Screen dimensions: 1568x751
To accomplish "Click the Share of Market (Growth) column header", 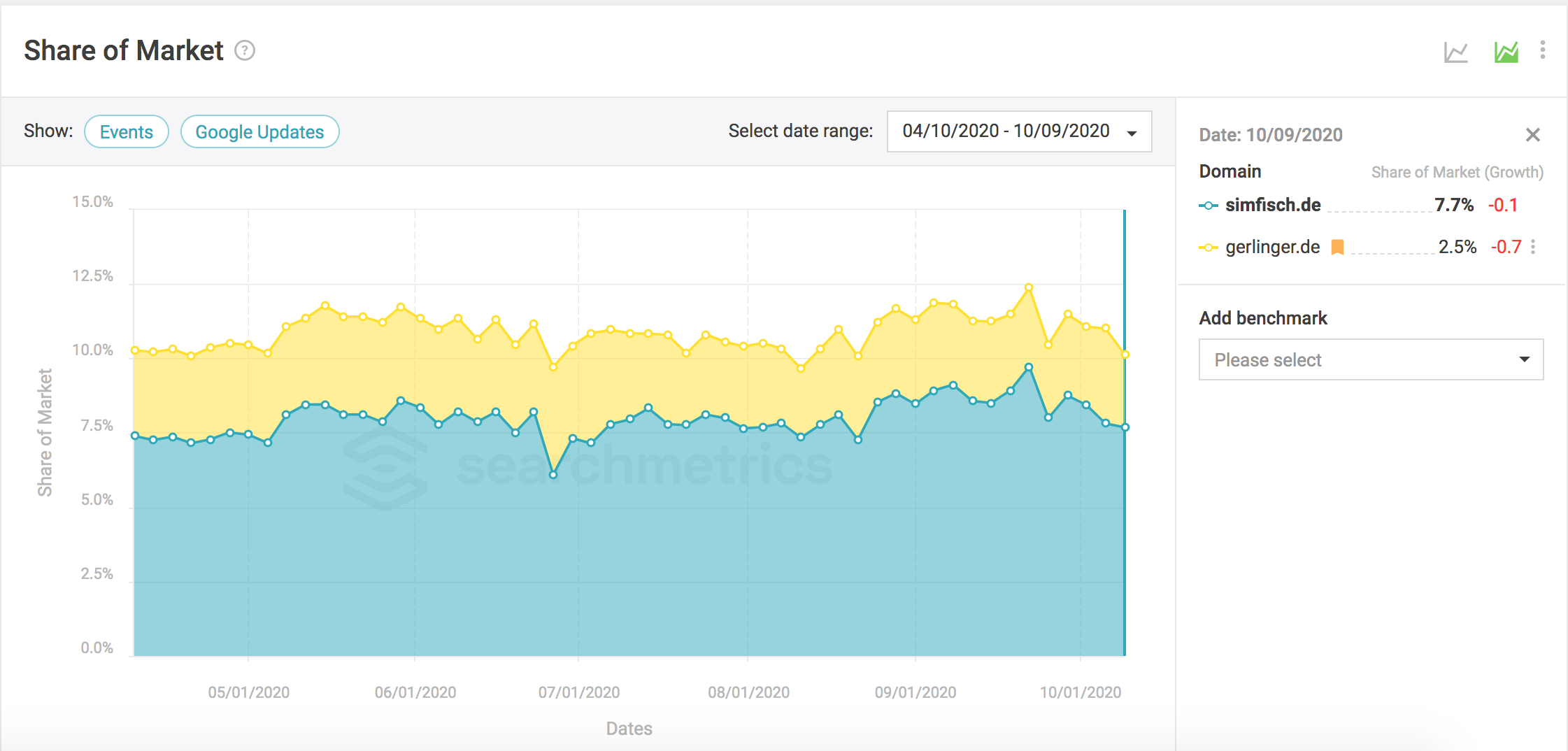I will tap(1457, 172).
